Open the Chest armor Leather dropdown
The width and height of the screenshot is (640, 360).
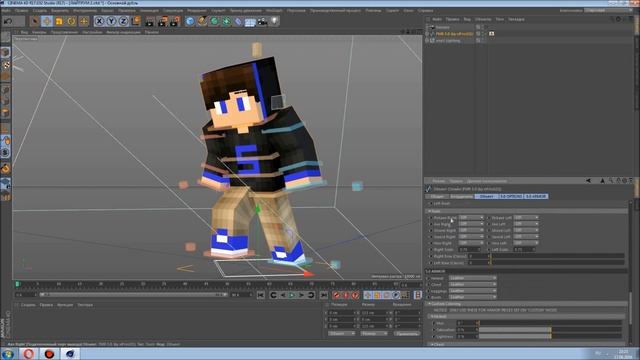(x=473, y=284)
